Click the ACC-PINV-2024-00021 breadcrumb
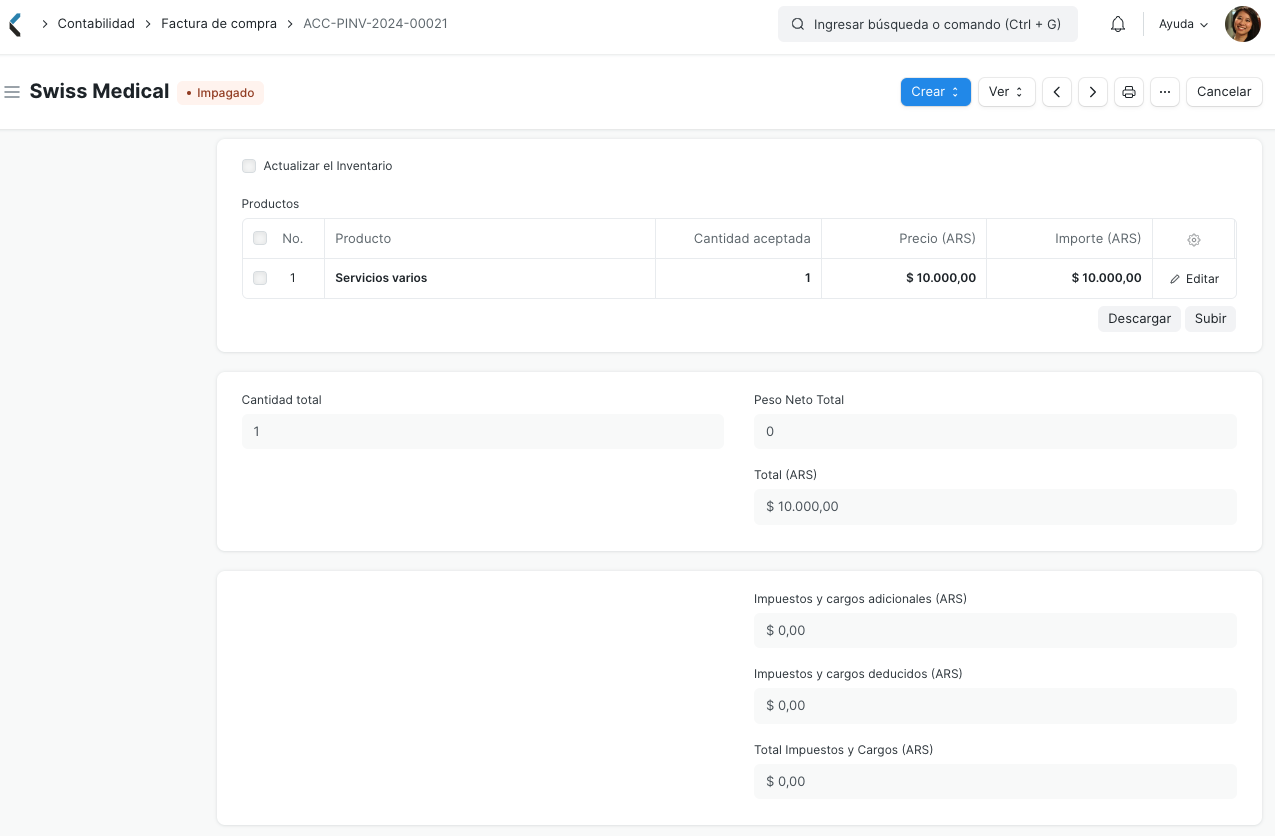The height and width of the screenshot is (836, 1275). pos(375,24)
